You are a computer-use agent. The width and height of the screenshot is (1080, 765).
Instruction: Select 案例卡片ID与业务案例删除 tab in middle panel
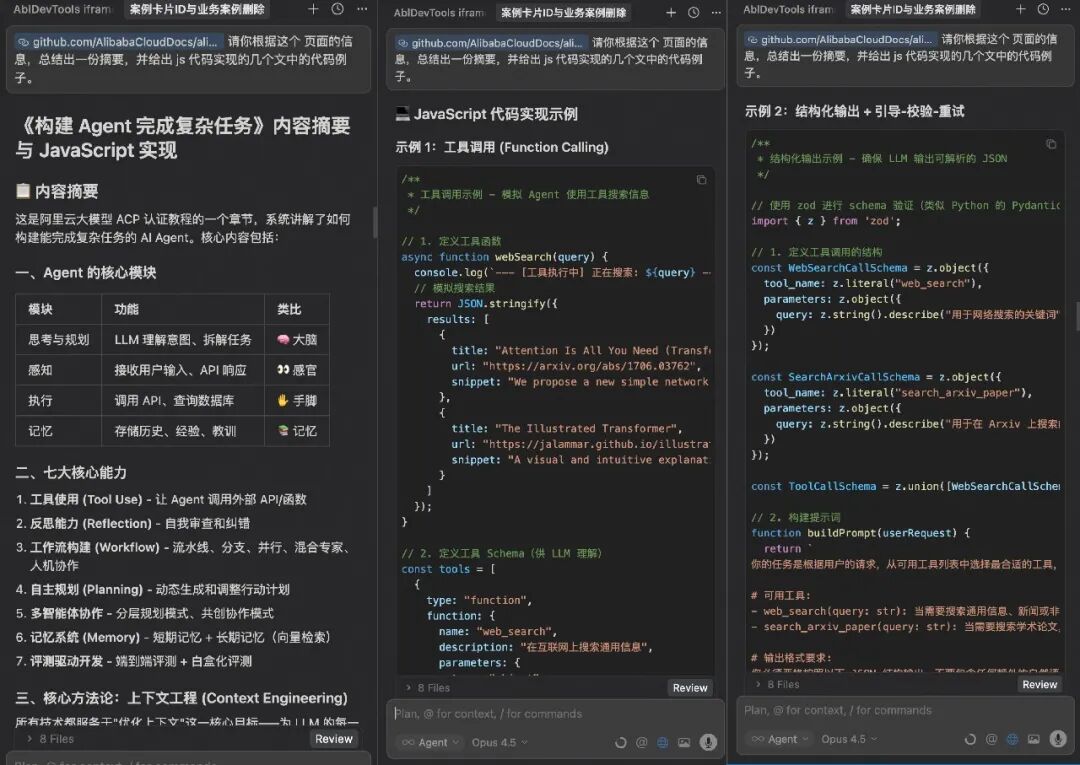click(x=563, y=12)
